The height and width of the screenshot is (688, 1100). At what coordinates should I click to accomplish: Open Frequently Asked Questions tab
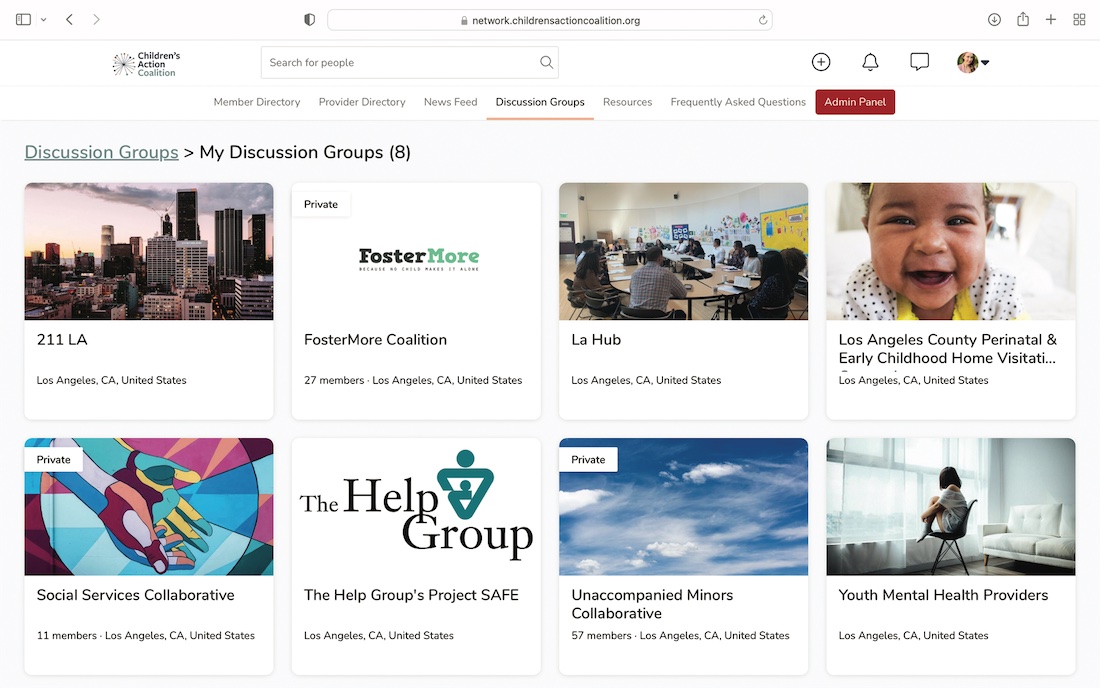click(738, 102)
